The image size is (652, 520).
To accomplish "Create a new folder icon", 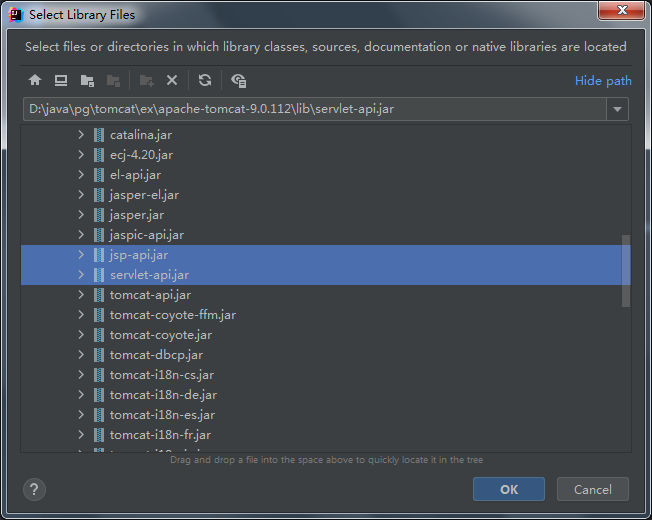I will 146,80.
